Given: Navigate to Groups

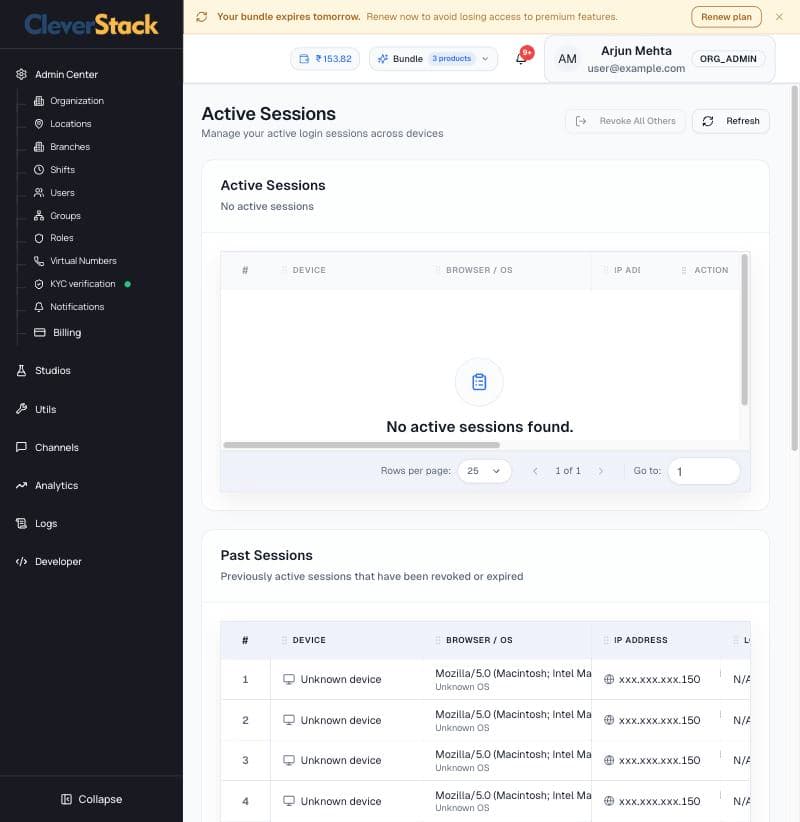Looking at the screenshot, I should (x=65, y=216).
